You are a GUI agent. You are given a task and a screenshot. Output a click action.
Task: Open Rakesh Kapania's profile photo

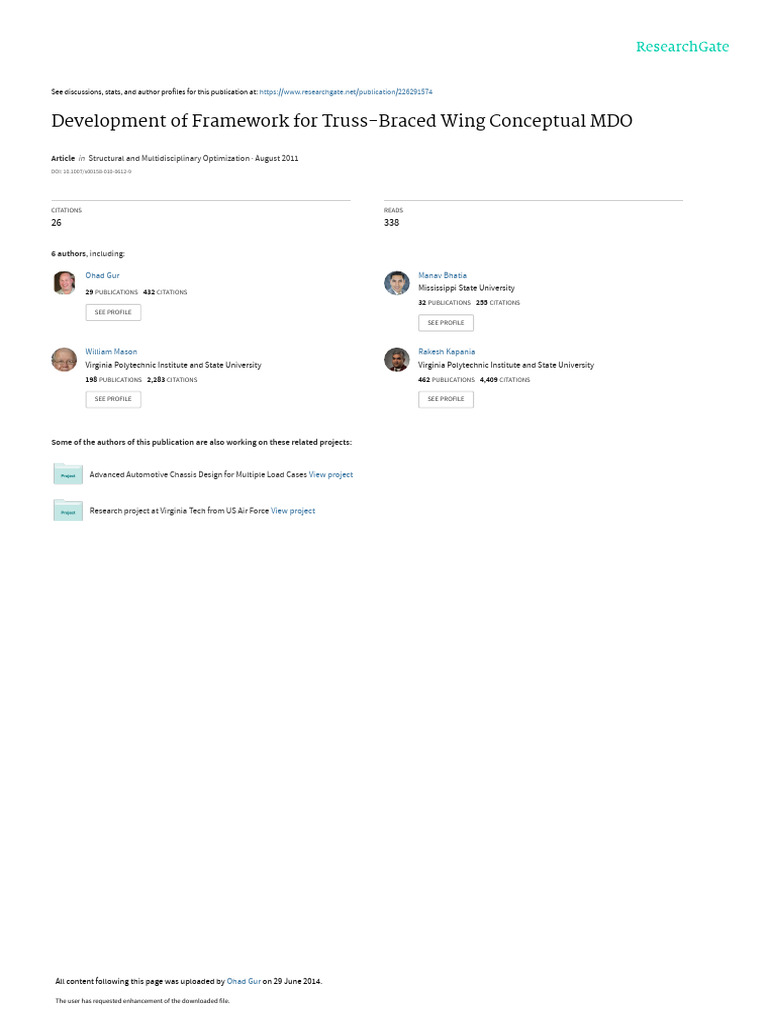pos(396,359)
